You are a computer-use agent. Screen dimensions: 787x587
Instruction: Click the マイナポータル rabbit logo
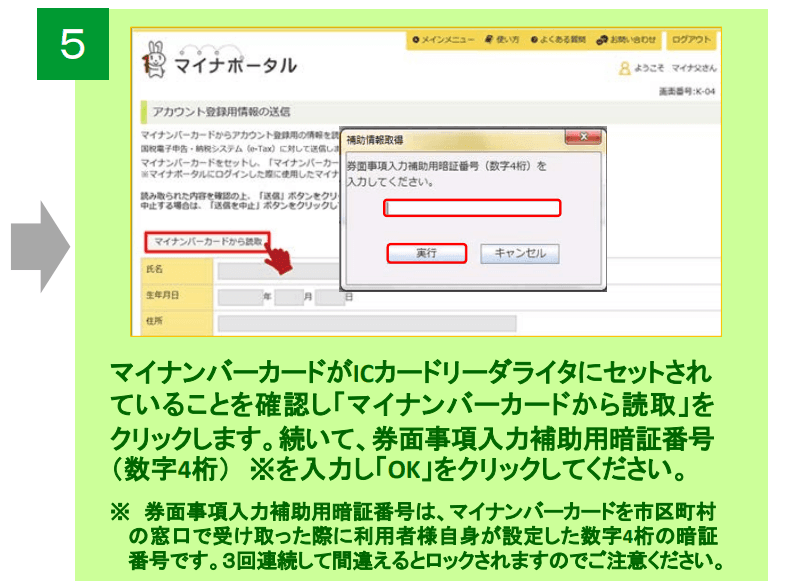(155, 60)
